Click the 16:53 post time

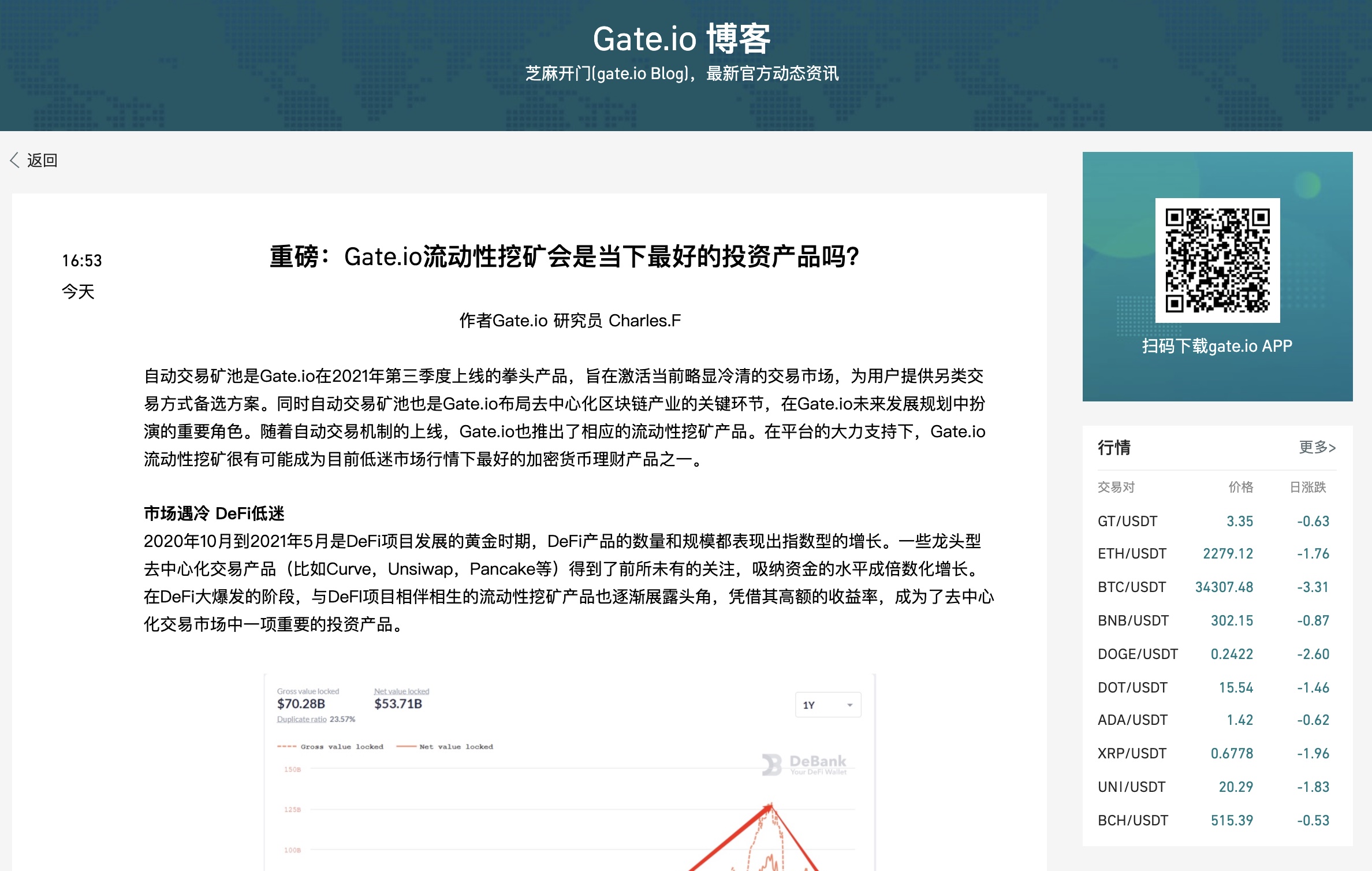pyautogui.click(x=81, y=260)
